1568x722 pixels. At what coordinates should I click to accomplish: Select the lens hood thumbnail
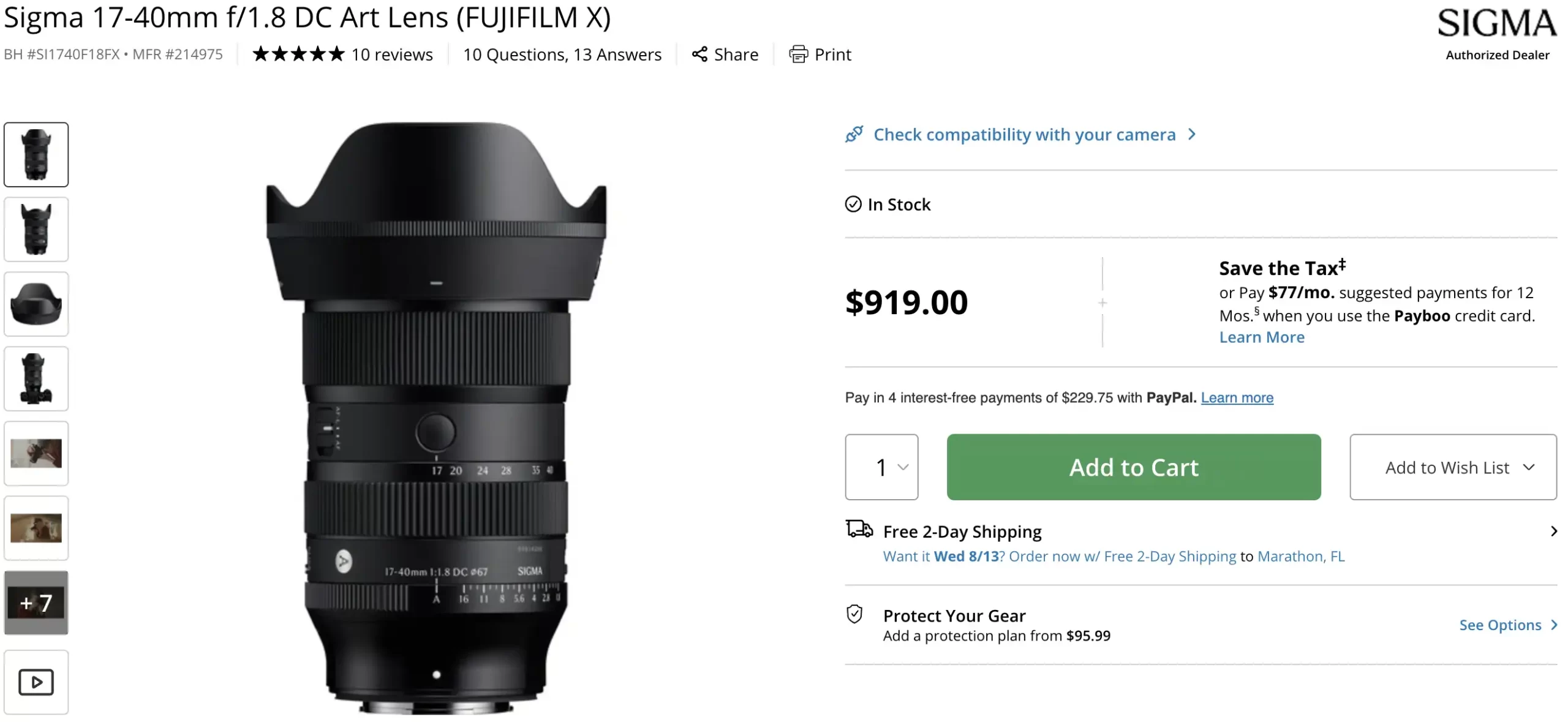pos(36,304)
